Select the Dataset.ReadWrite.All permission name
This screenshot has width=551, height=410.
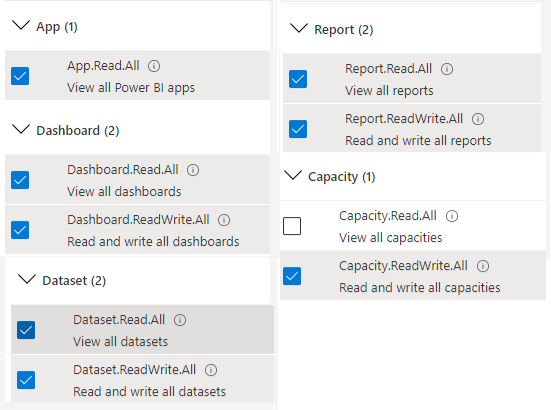click(134, 370)
